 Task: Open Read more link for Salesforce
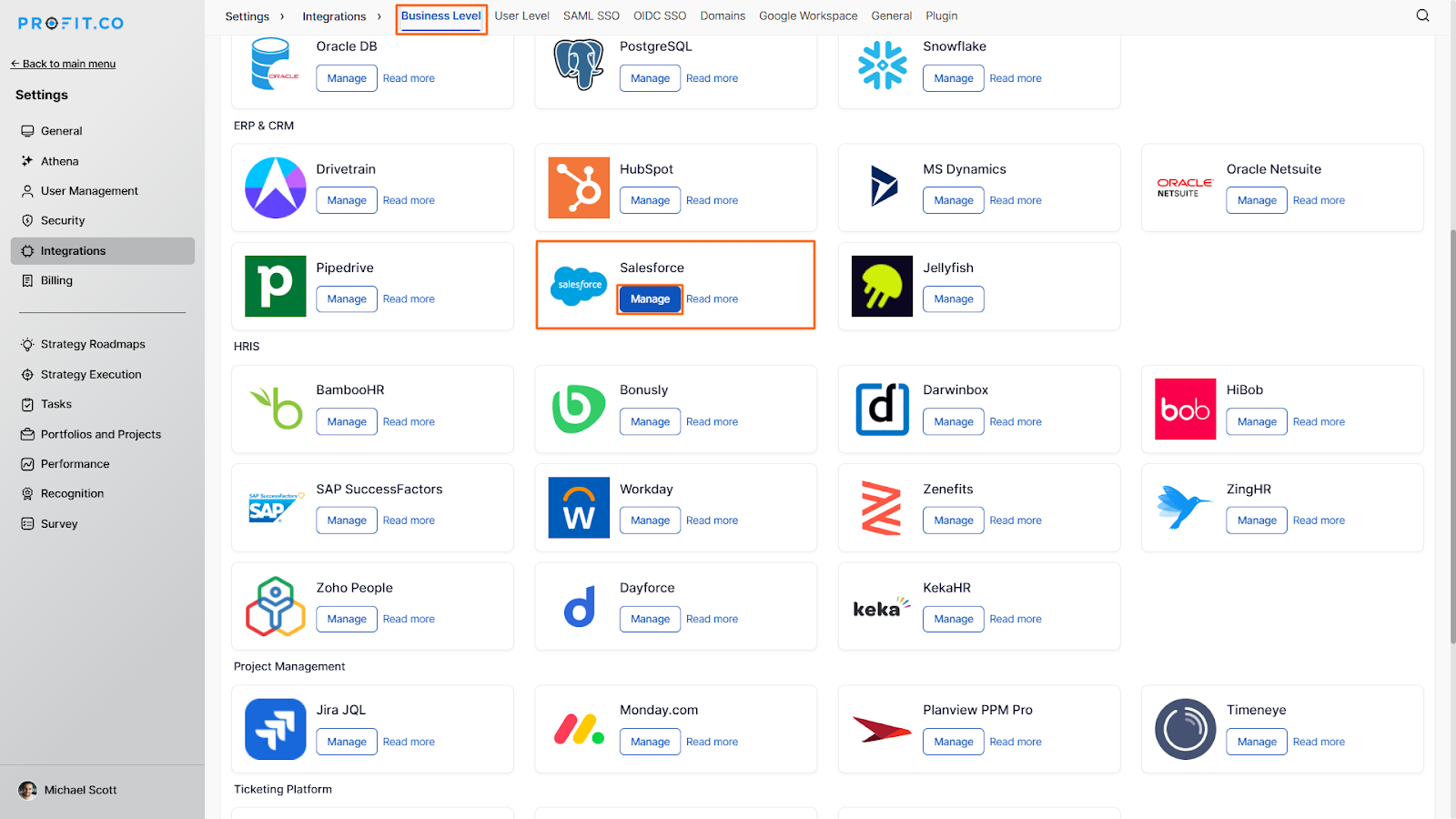(x=713, y=298)
